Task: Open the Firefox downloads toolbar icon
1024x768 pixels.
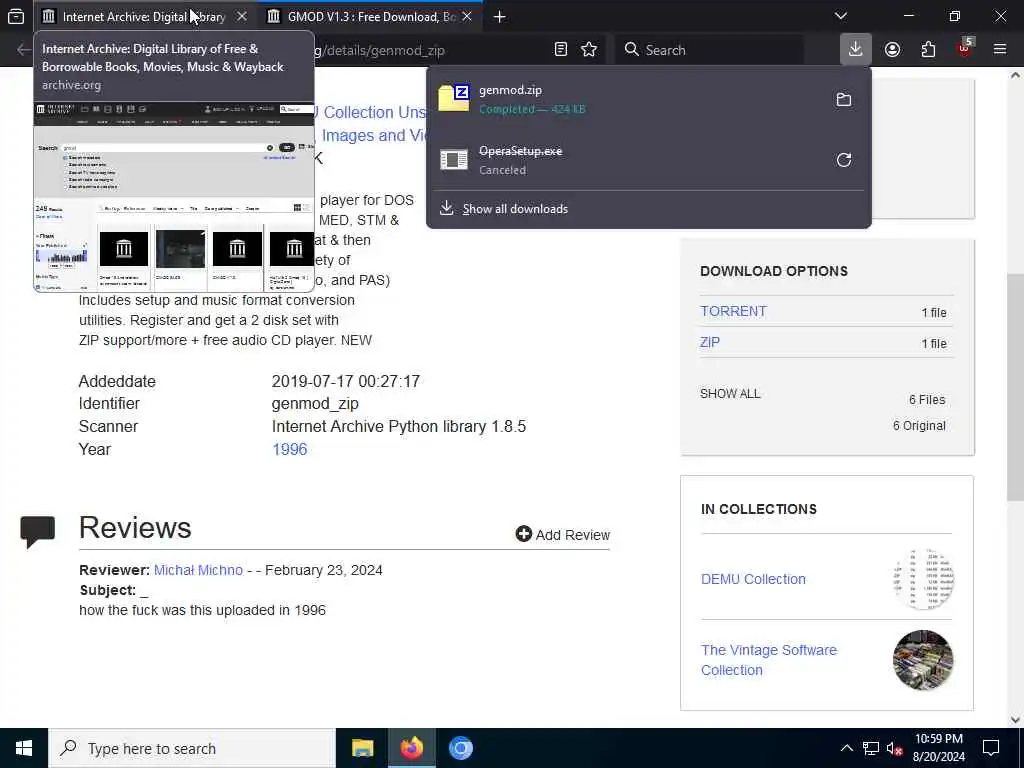Action: pyautogui.click(x=855, y=49)
